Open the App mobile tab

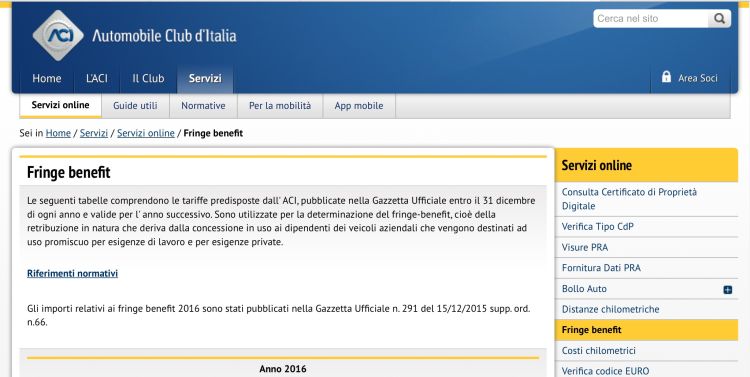tap(359, 106)
